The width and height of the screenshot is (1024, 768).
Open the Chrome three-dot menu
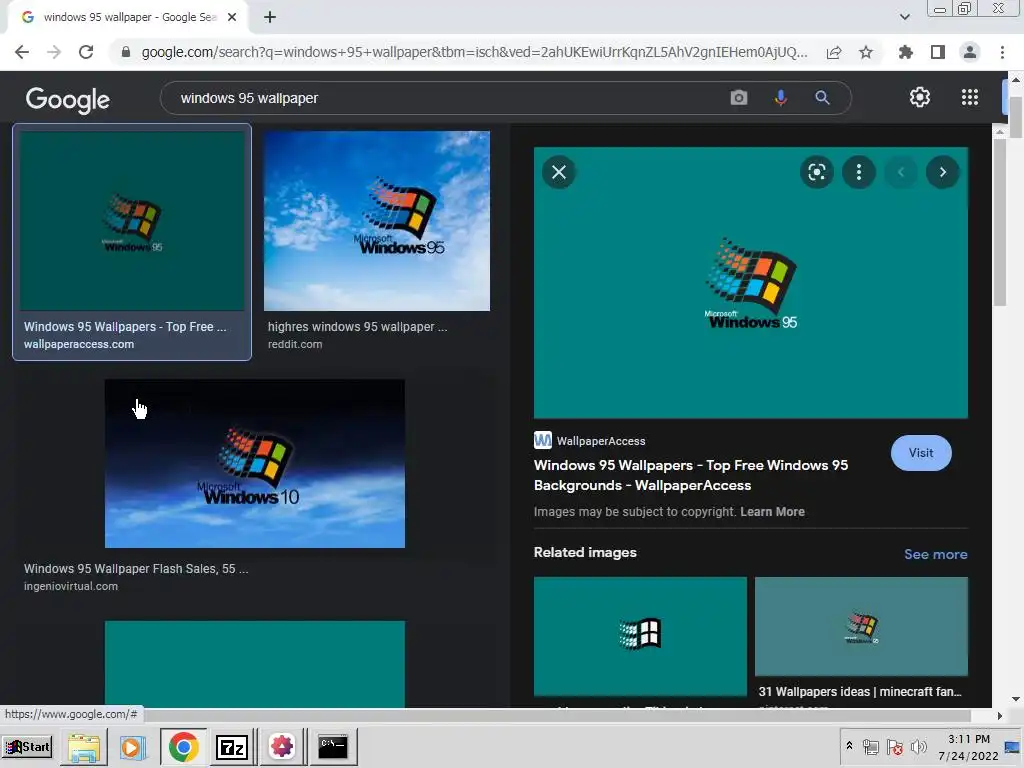1002,52
